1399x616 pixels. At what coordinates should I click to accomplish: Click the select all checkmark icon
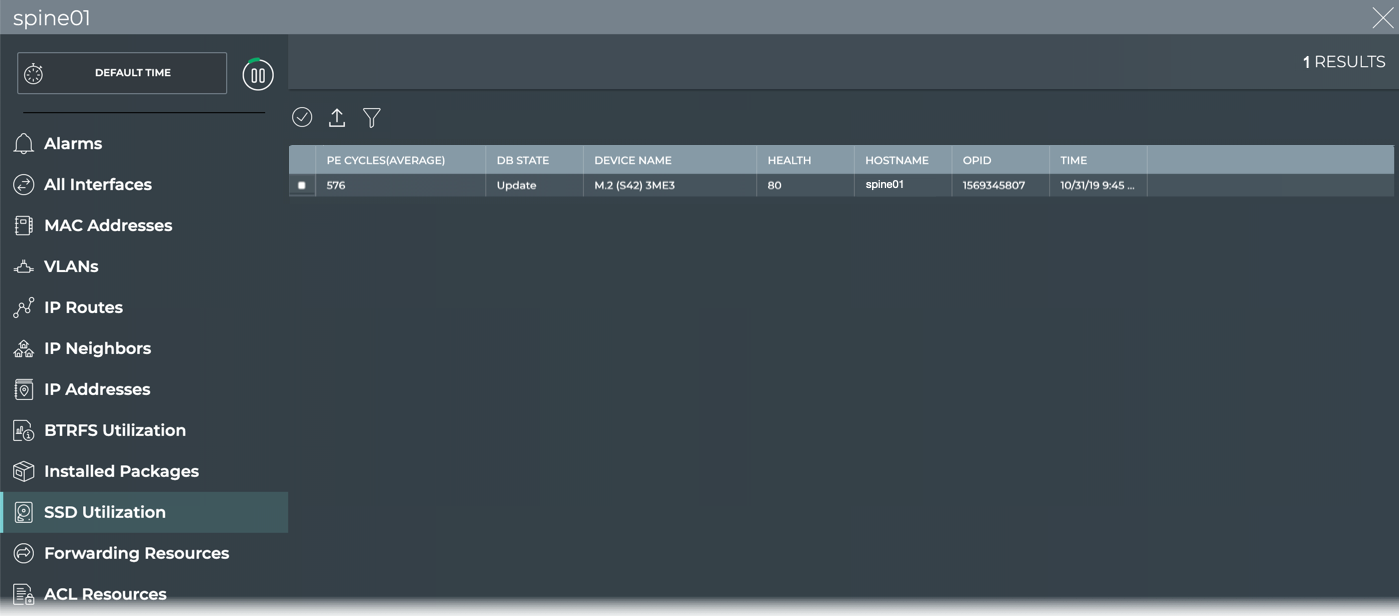click(302, 118)
